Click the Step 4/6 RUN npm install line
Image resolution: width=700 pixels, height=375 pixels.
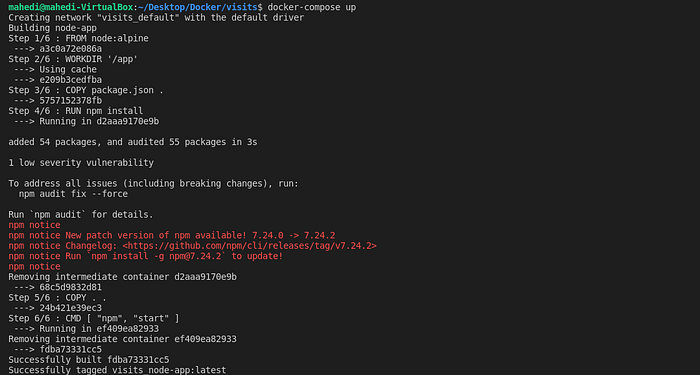tap(75, 111)
